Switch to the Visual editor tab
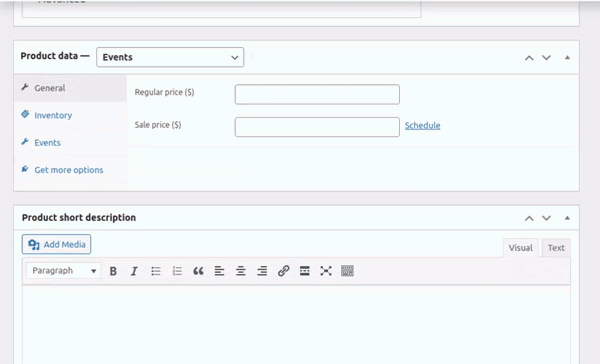 point(520,248)
